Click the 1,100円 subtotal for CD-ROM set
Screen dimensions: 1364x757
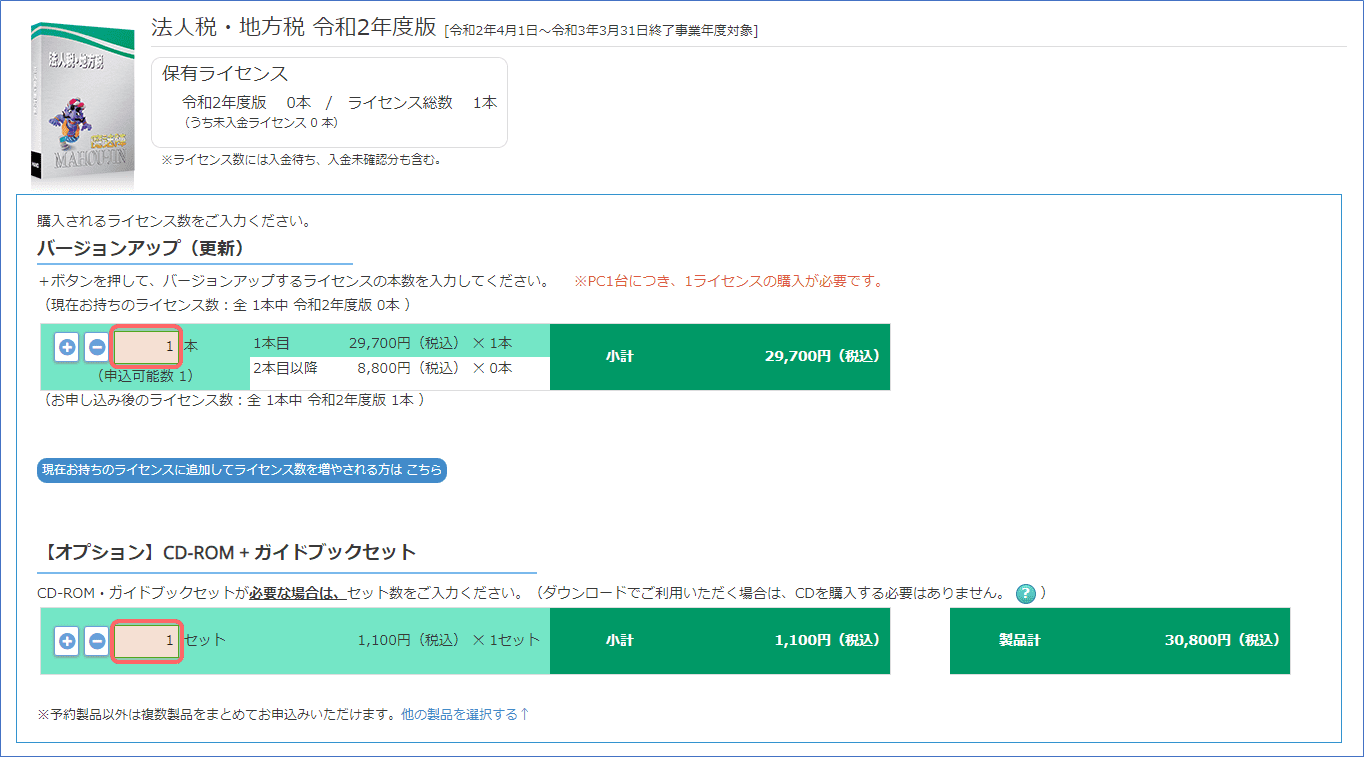point(720,640)
